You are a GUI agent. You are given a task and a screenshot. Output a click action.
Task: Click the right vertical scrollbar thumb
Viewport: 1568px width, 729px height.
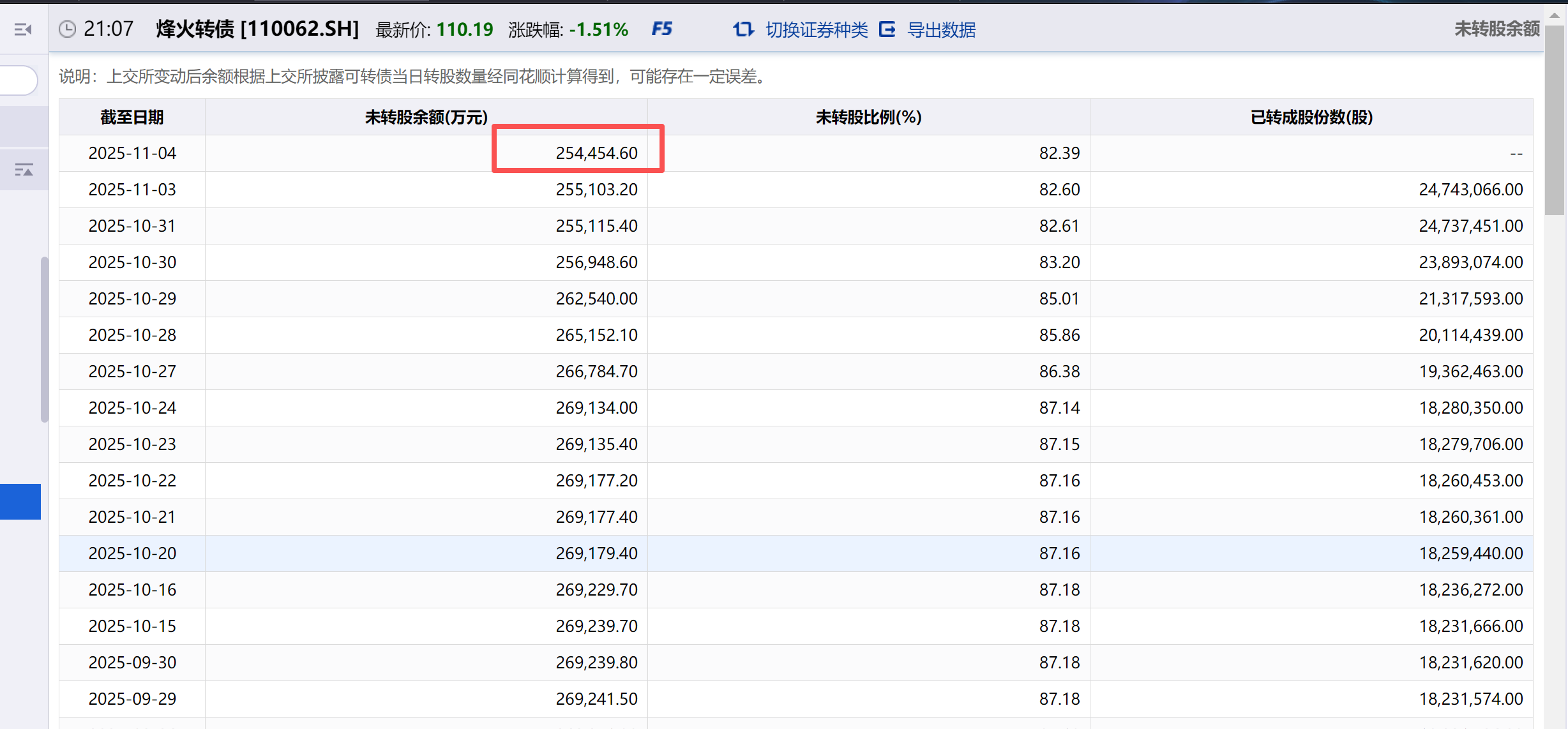(1555, 121)
